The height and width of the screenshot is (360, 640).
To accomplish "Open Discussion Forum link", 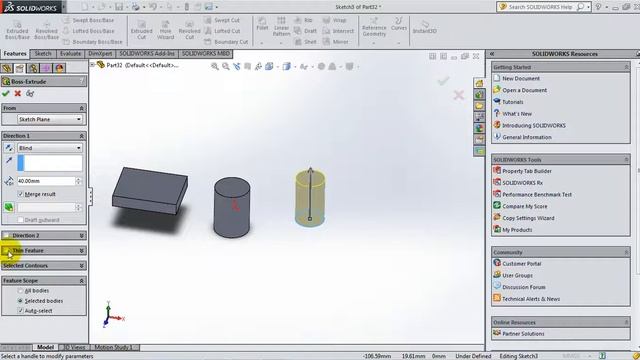I will click(524, 287).
